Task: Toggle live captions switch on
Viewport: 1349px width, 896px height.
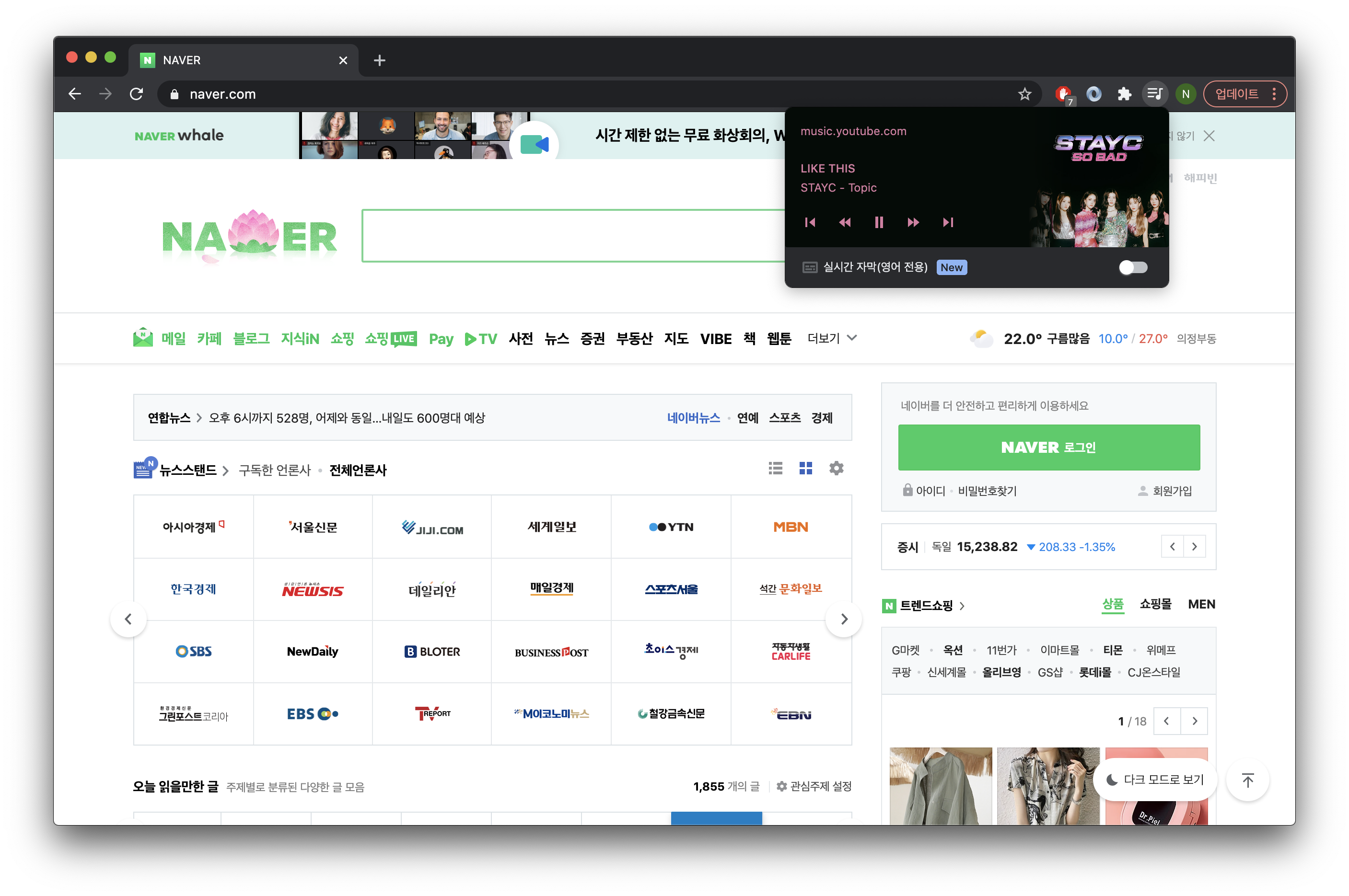Action: coord(1132,267)
